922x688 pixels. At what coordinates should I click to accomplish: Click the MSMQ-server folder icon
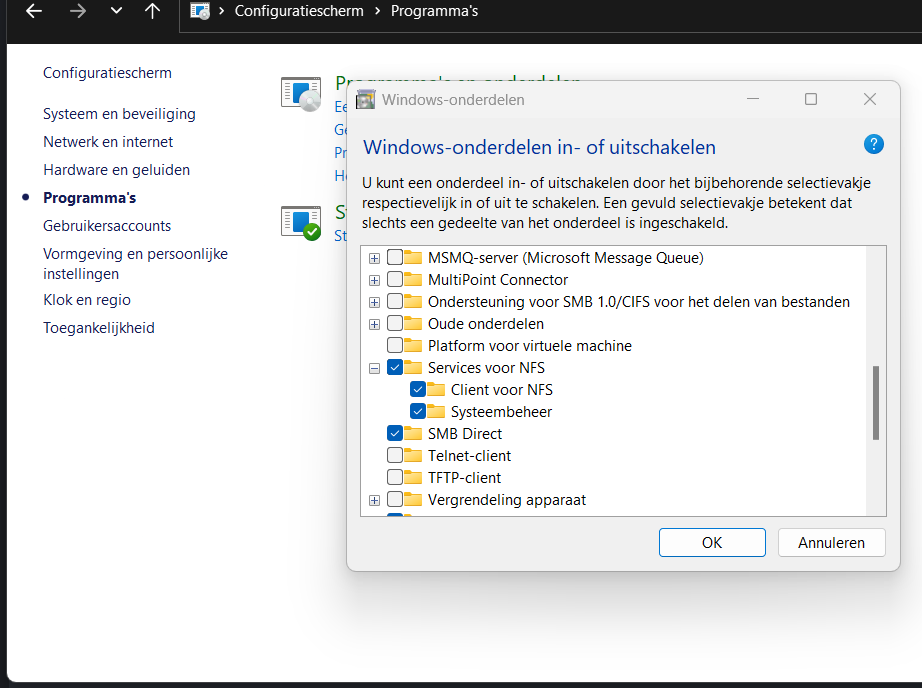click(413, 257)
